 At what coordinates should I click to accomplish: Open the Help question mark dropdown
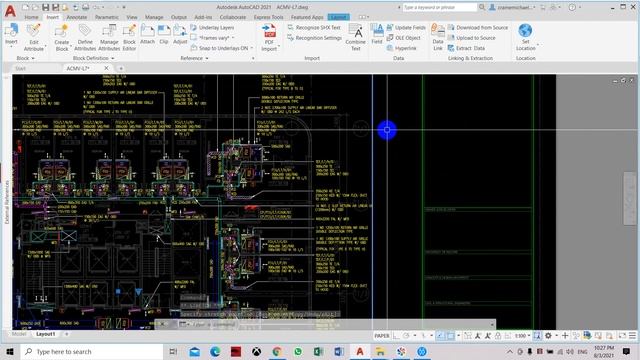pos(575,7)
